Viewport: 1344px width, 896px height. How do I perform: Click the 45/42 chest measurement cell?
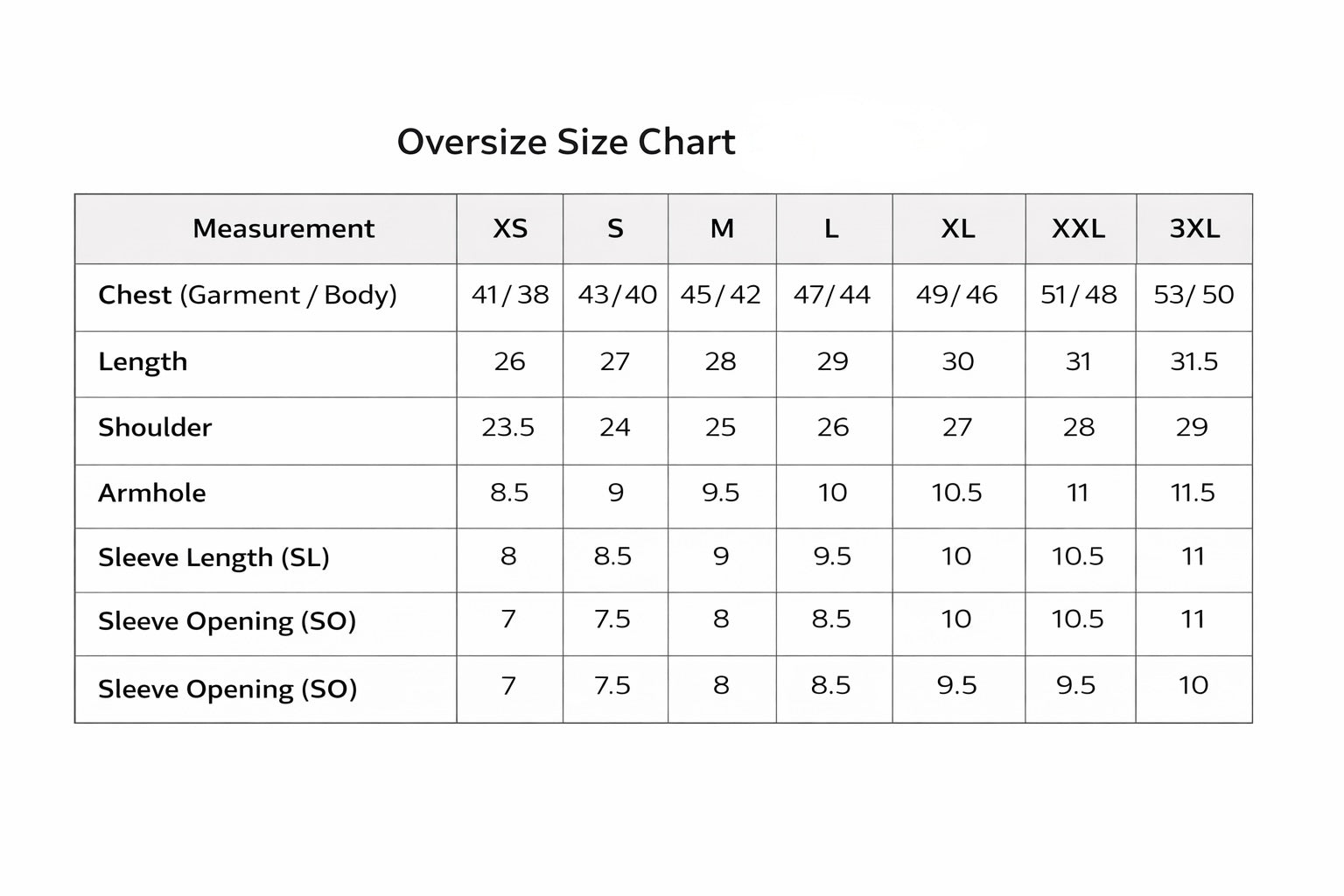click(721, 295)
